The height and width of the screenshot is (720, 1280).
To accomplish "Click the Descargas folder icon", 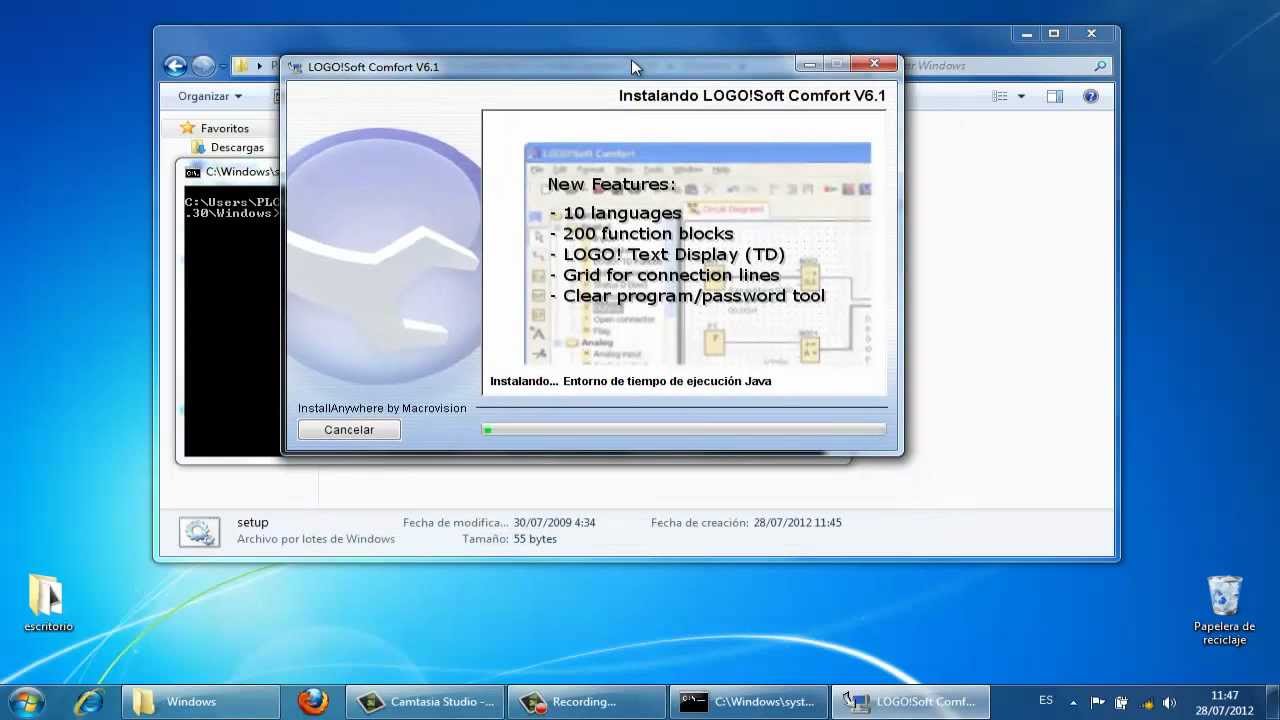I will pyautogui.click(x=198, y=147).
